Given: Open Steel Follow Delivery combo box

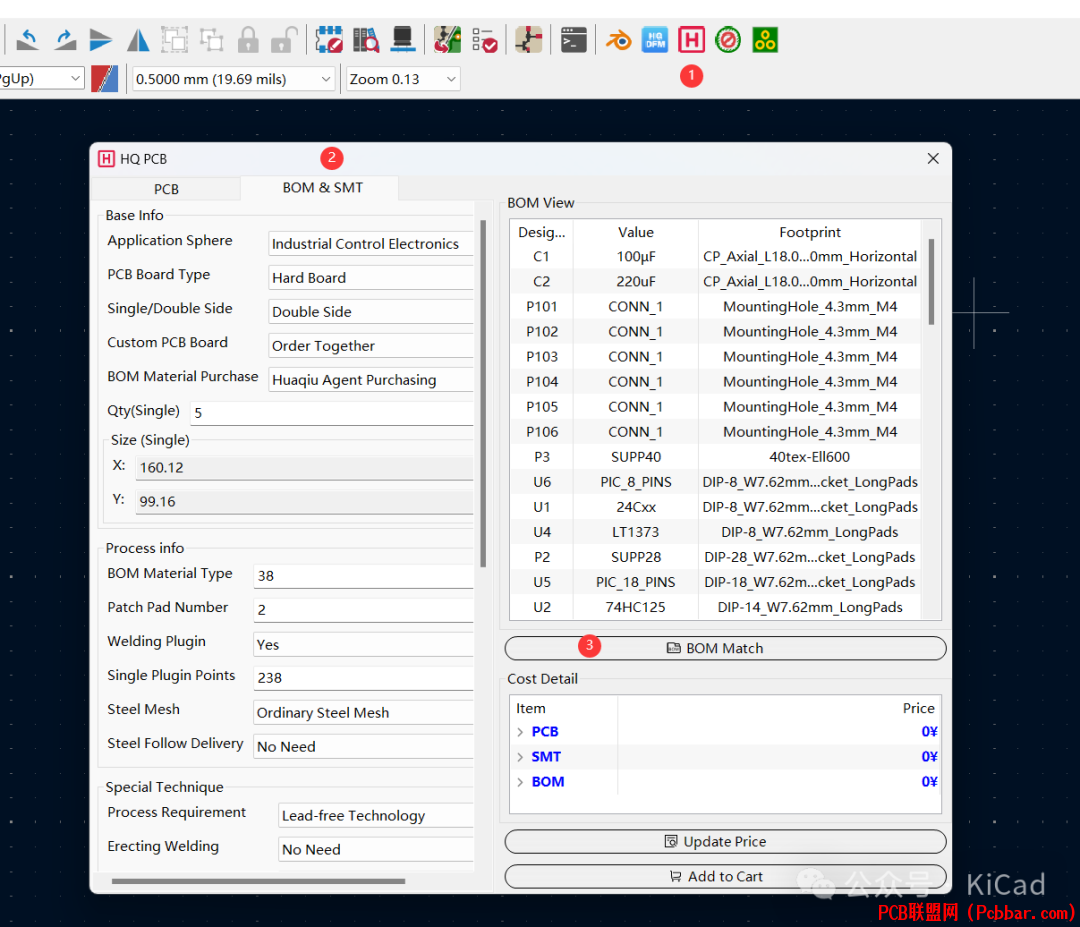Looking at the screenshot, I should coord(364,746).
